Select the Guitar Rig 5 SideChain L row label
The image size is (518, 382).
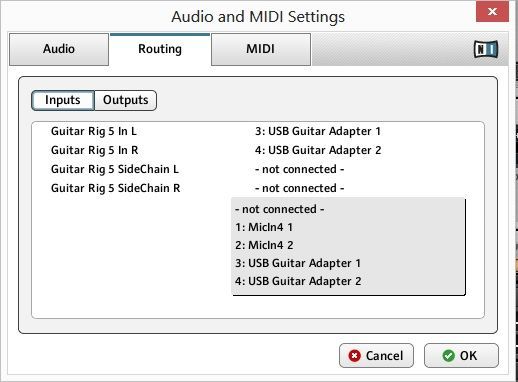(x=115, y=169)
